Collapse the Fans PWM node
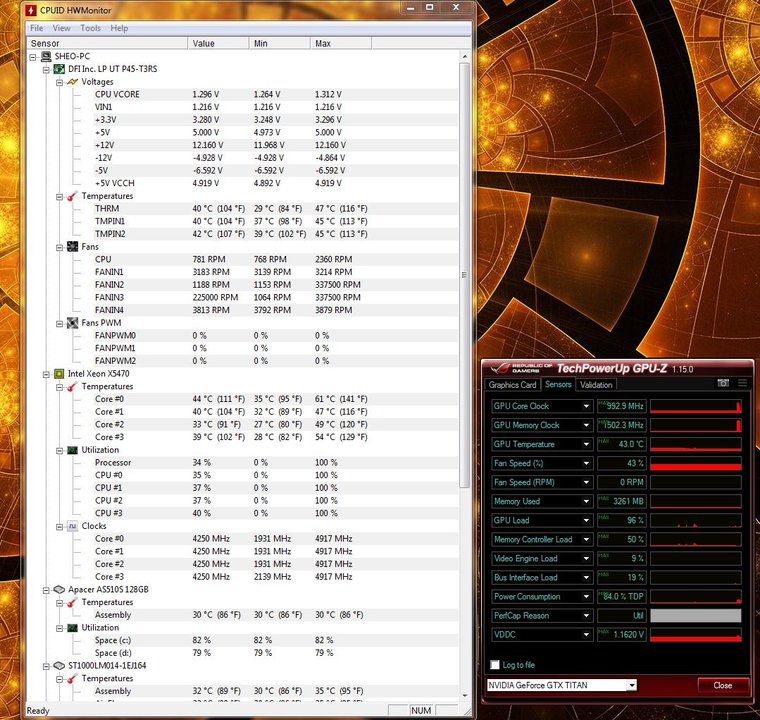Viewport: 760px width, 720px height. 60,323
